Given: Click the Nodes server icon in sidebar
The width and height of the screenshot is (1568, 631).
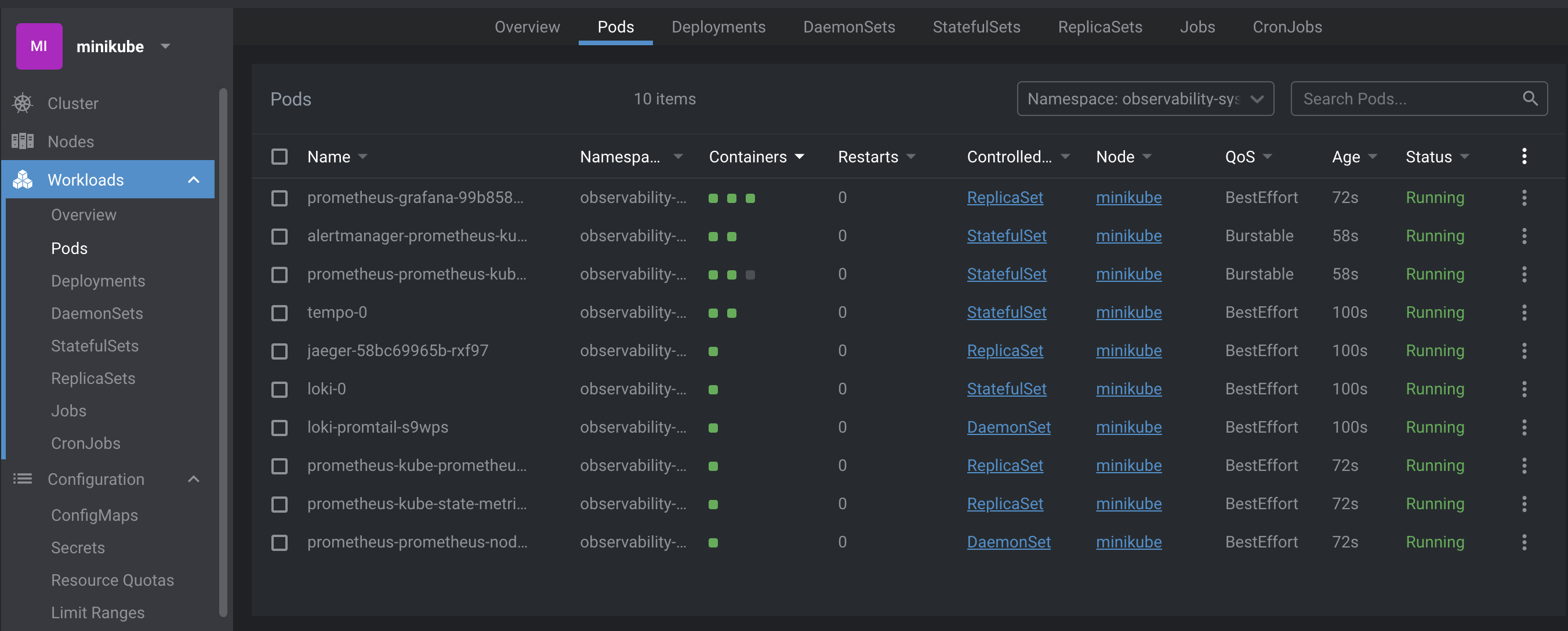Looking at the screenshot, I should (x=23, y=142).
